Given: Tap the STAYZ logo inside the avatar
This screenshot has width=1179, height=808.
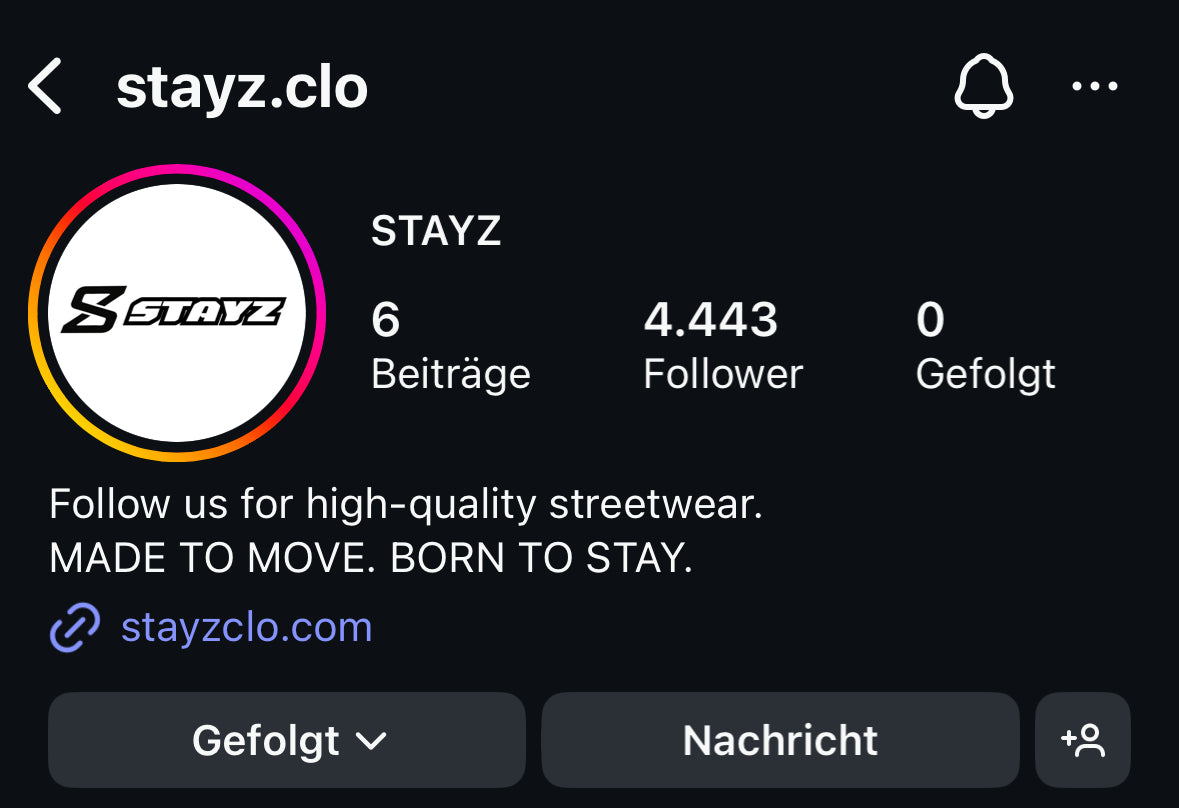Looking at the screenshot, I should pos(174,309).
